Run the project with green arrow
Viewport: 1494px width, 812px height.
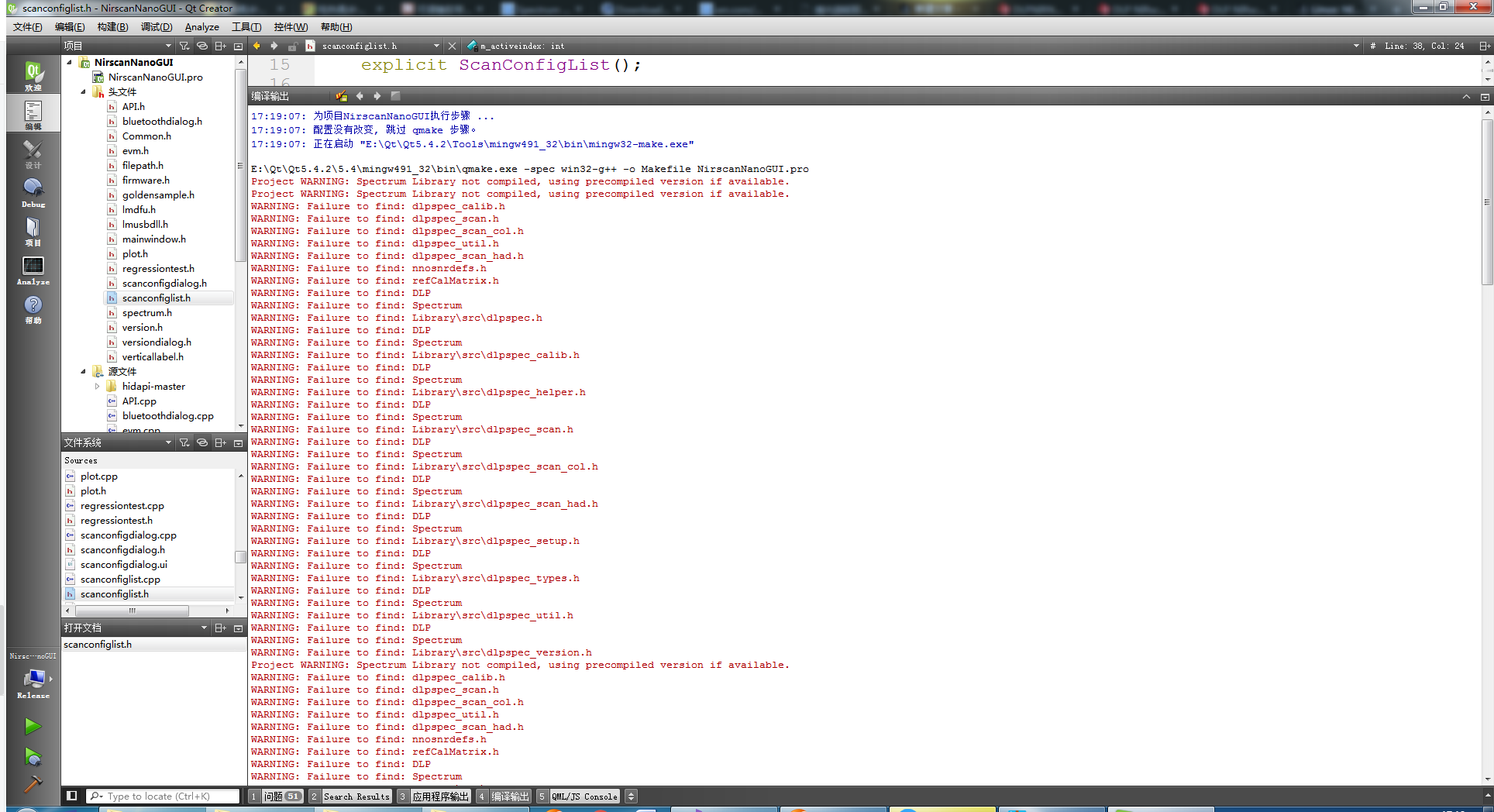(33, 726)
